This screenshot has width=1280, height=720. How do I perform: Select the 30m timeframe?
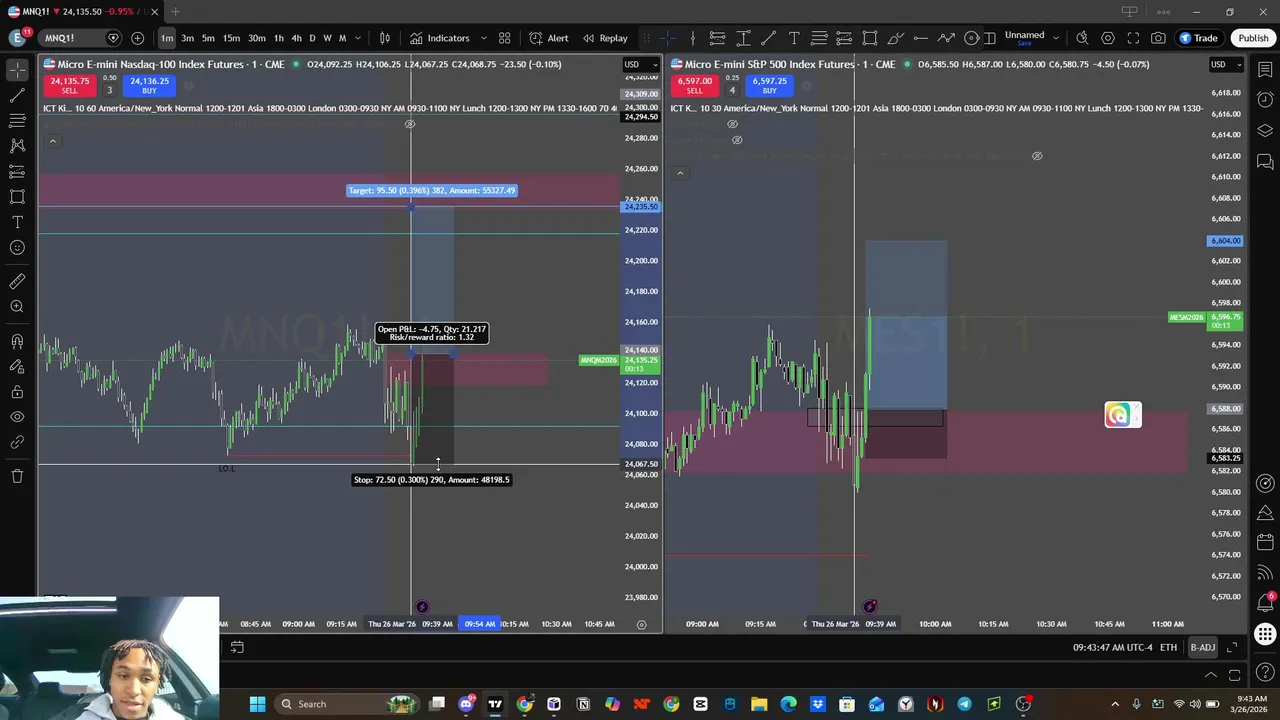coord(257,38)
